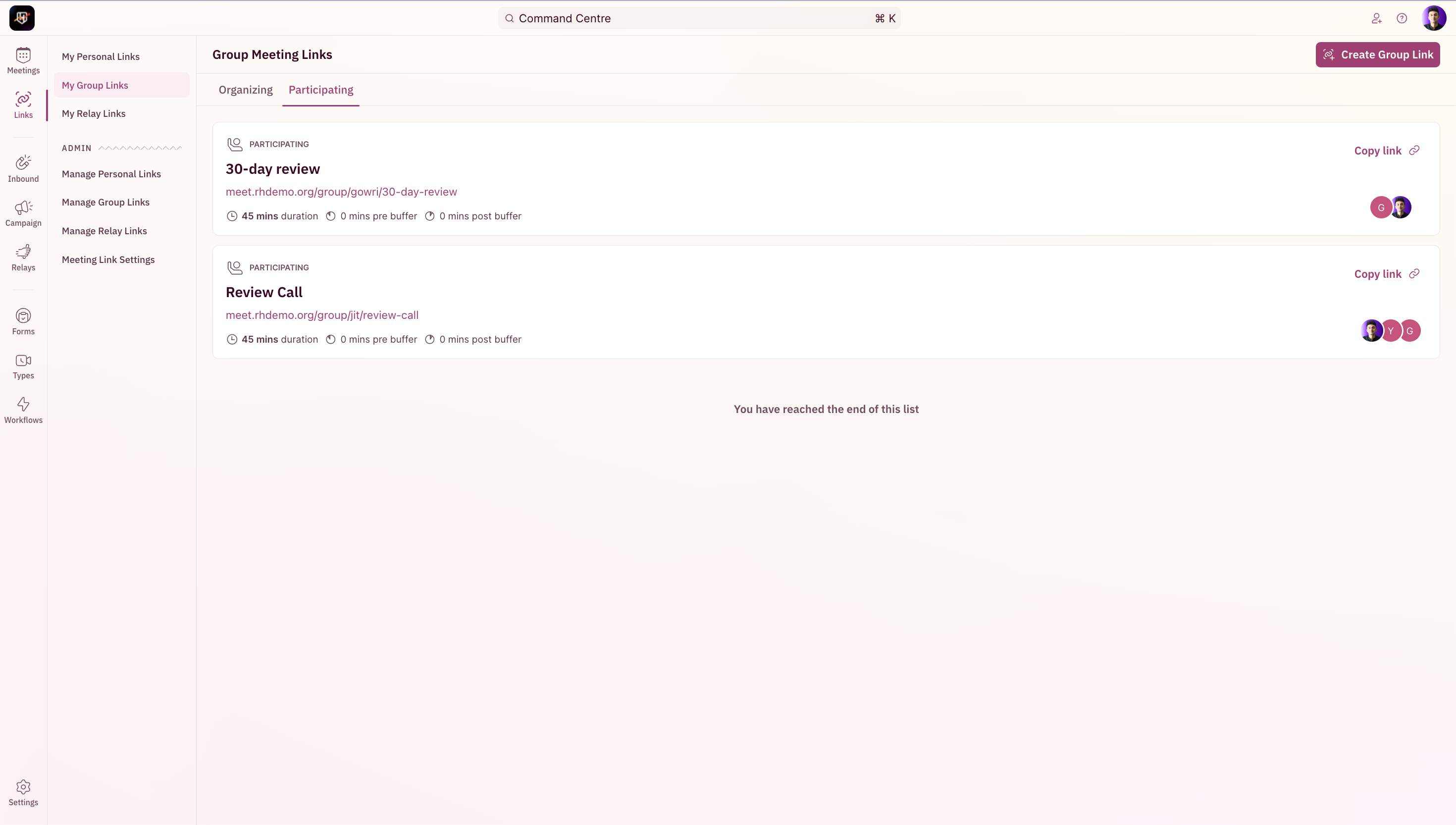Click the Y avatar on Review Call card
Image resolution: width=1456 pixels, height=825 pixels.
click(1391, 331)
